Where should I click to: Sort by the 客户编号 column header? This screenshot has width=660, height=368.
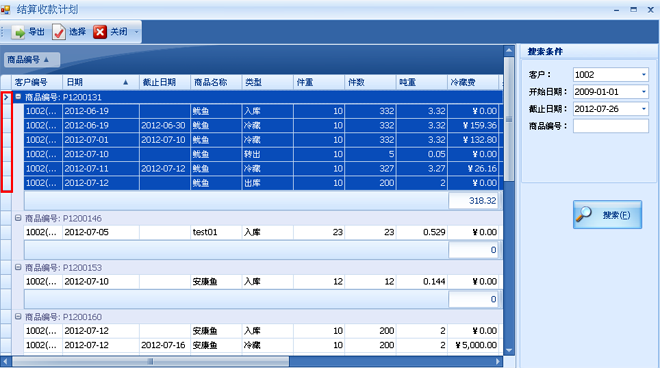point(37,82)
